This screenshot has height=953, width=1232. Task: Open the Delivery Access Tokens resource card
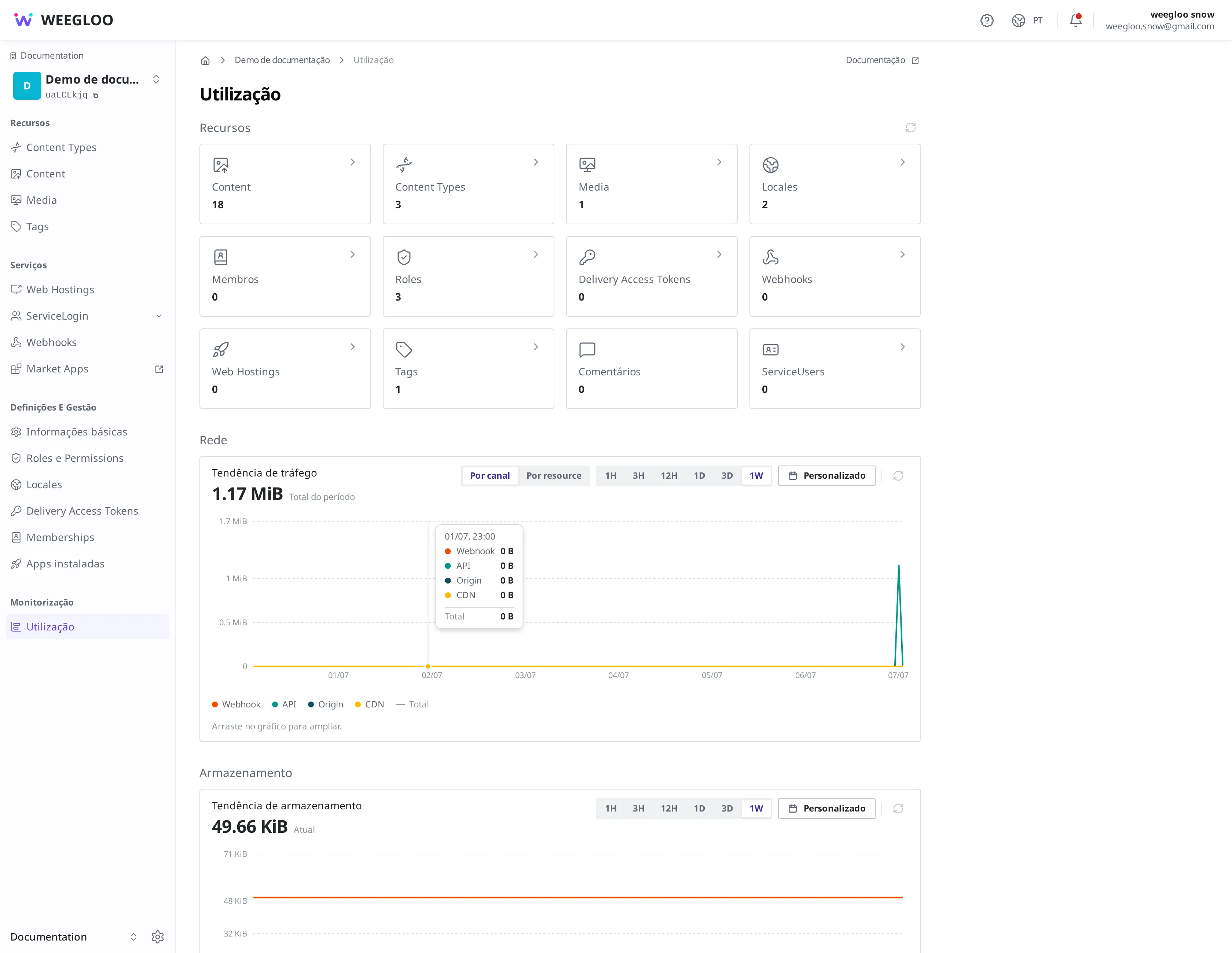tap(652, 276)
